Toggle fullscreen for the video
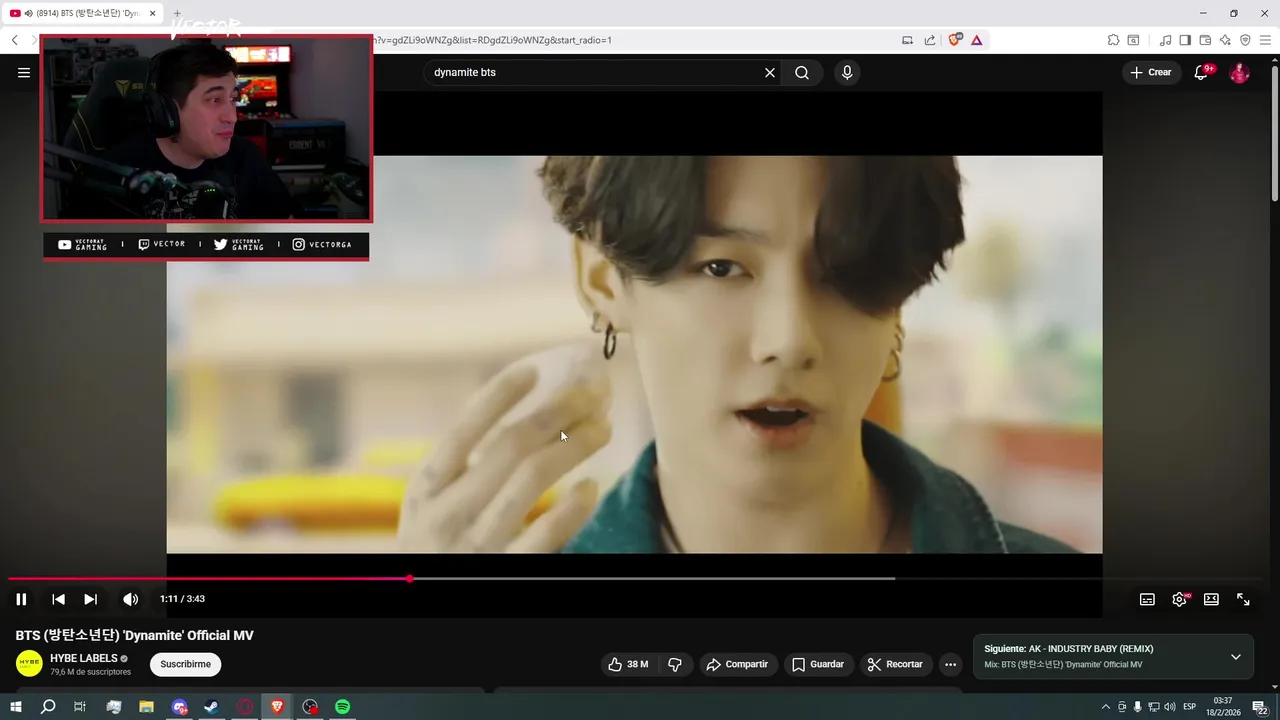Image resolution: width=1280 pixels, height=720 pixels. pos(1243,599)
